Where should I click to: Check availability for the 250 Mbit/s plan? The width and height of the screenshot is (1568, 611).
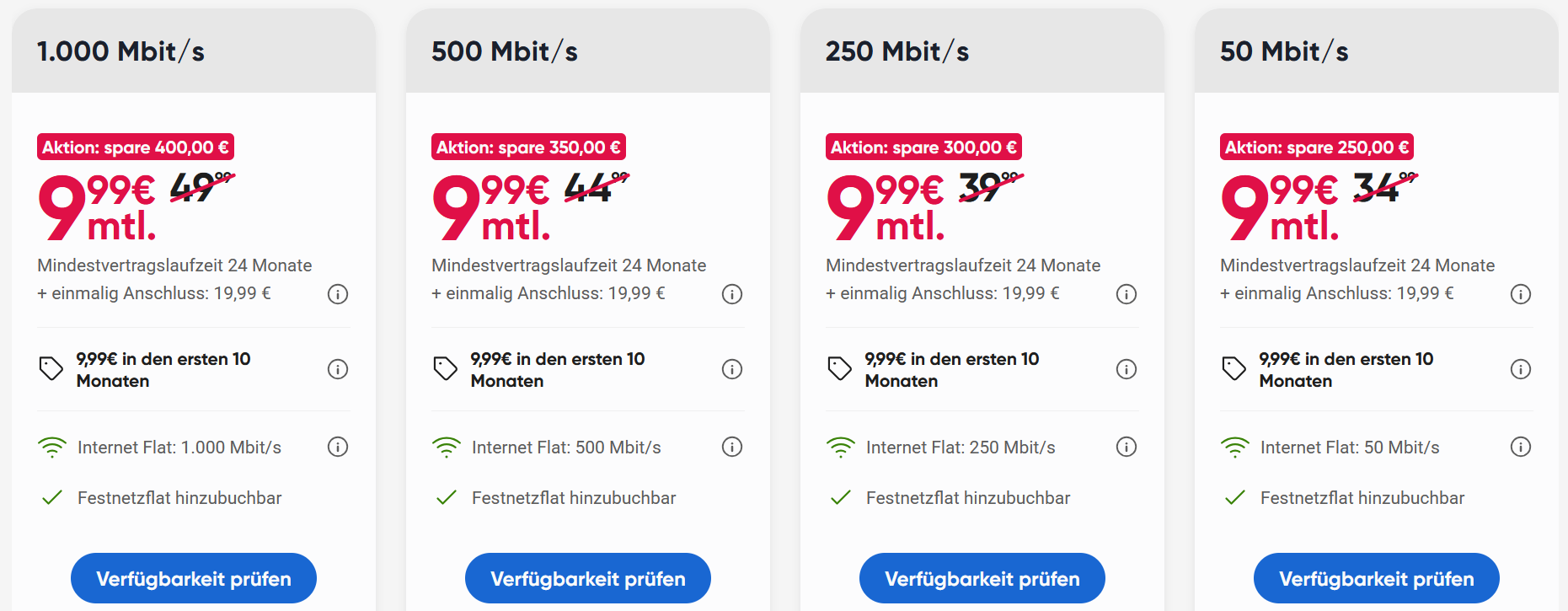pyautogui.click(x=982, y=579)
